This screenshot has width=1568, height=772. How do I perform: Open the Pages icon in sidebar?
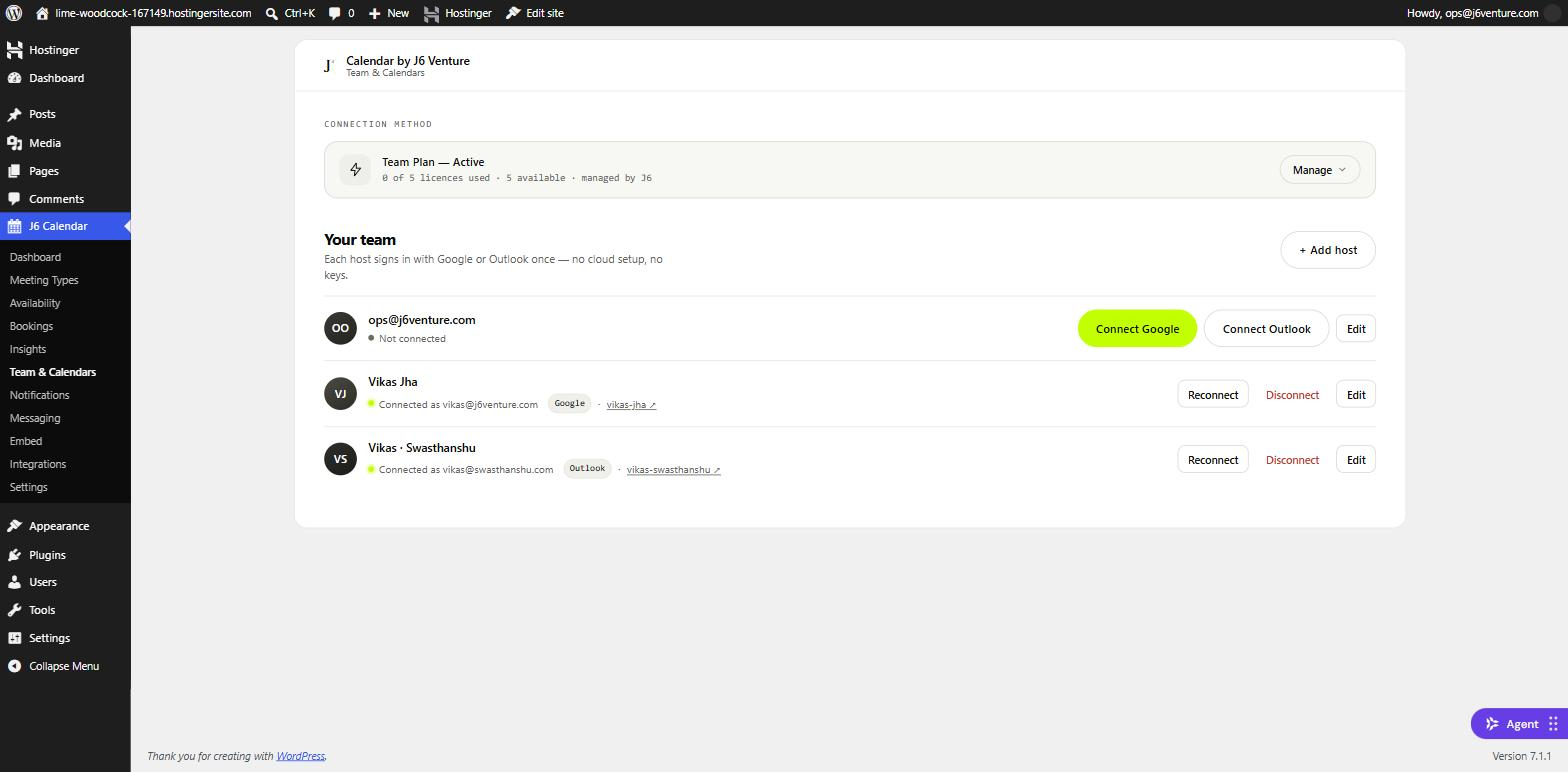pyautogui.click(x=14, y=171)
